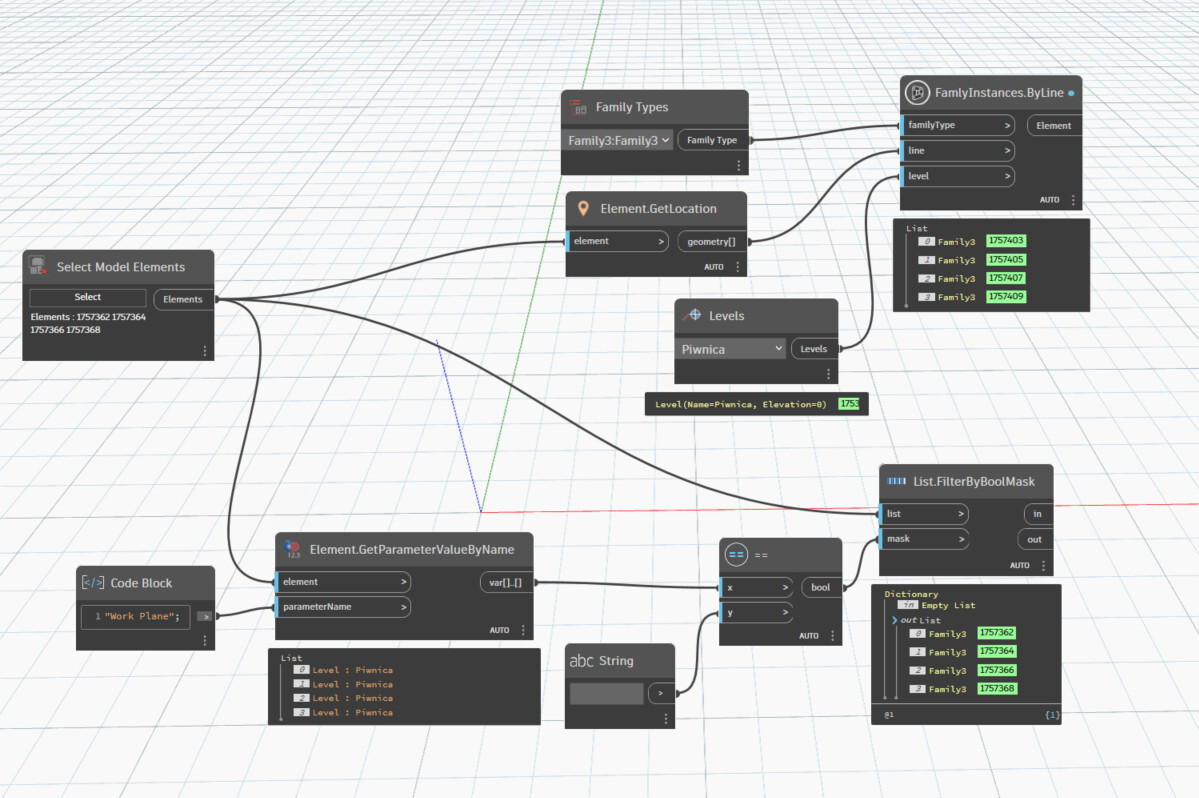Click the Family Types node icon
The width and height of the screenshot is (1199, 798).
pos(578,107)
